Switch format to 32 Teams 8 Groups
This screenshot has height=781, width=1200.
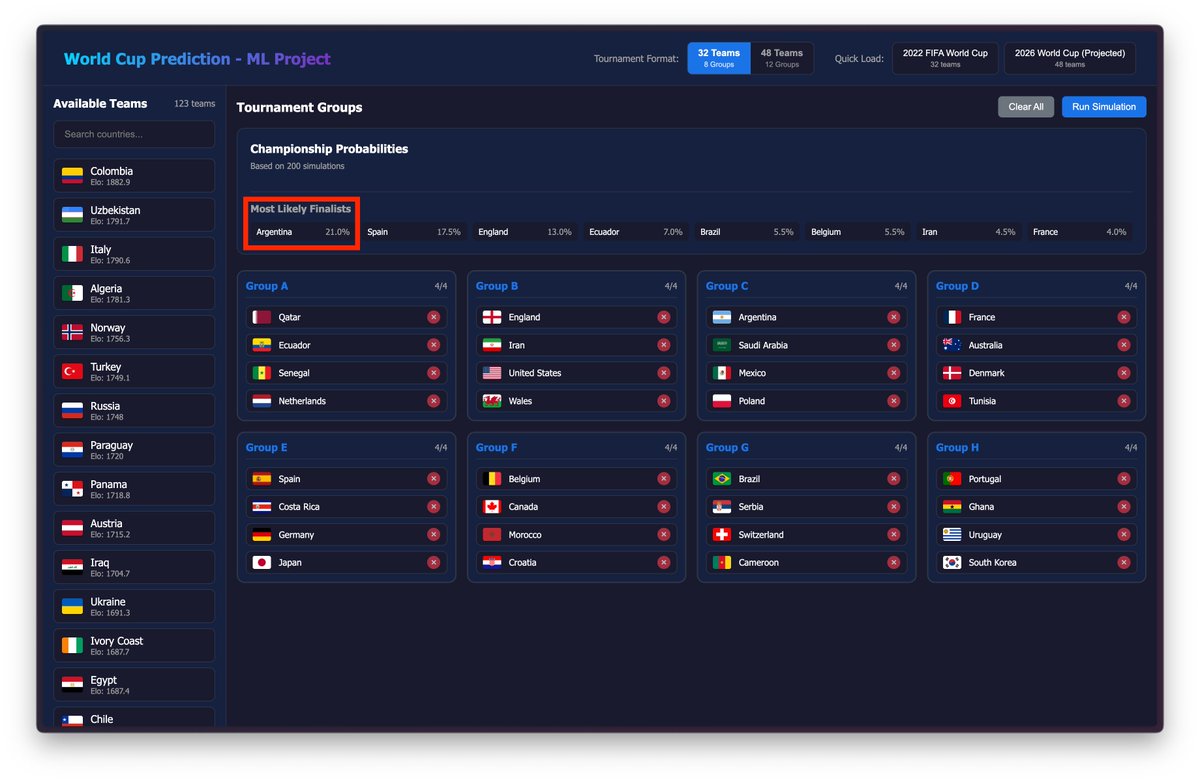(x=719, y=58)
